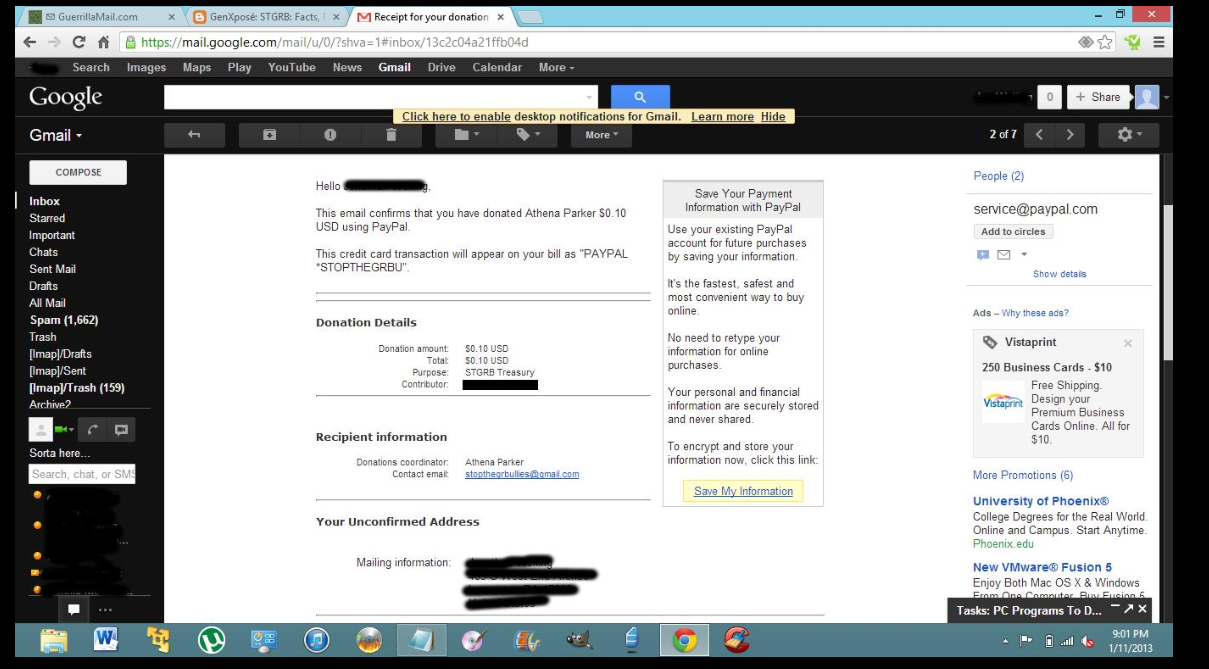Go to the newer message arrow
Screen dimensions: 1209x669
[x=1039, y=135]
